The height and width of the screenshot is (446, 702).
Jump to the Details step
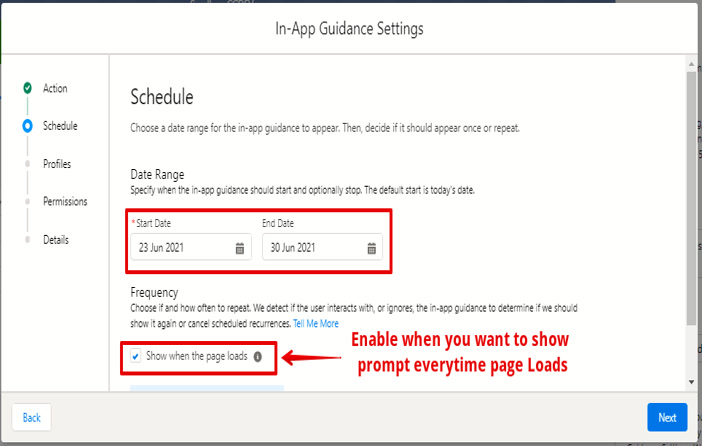56,240
